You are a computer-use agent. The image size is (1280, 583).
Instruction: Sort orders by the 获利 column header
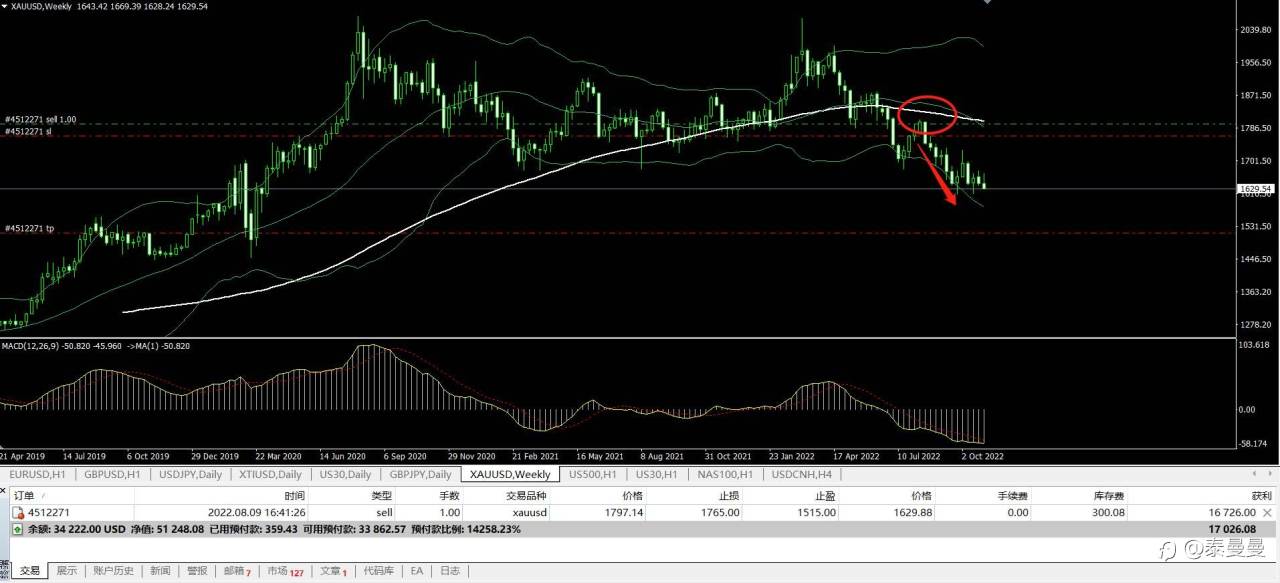point(1261,495)
